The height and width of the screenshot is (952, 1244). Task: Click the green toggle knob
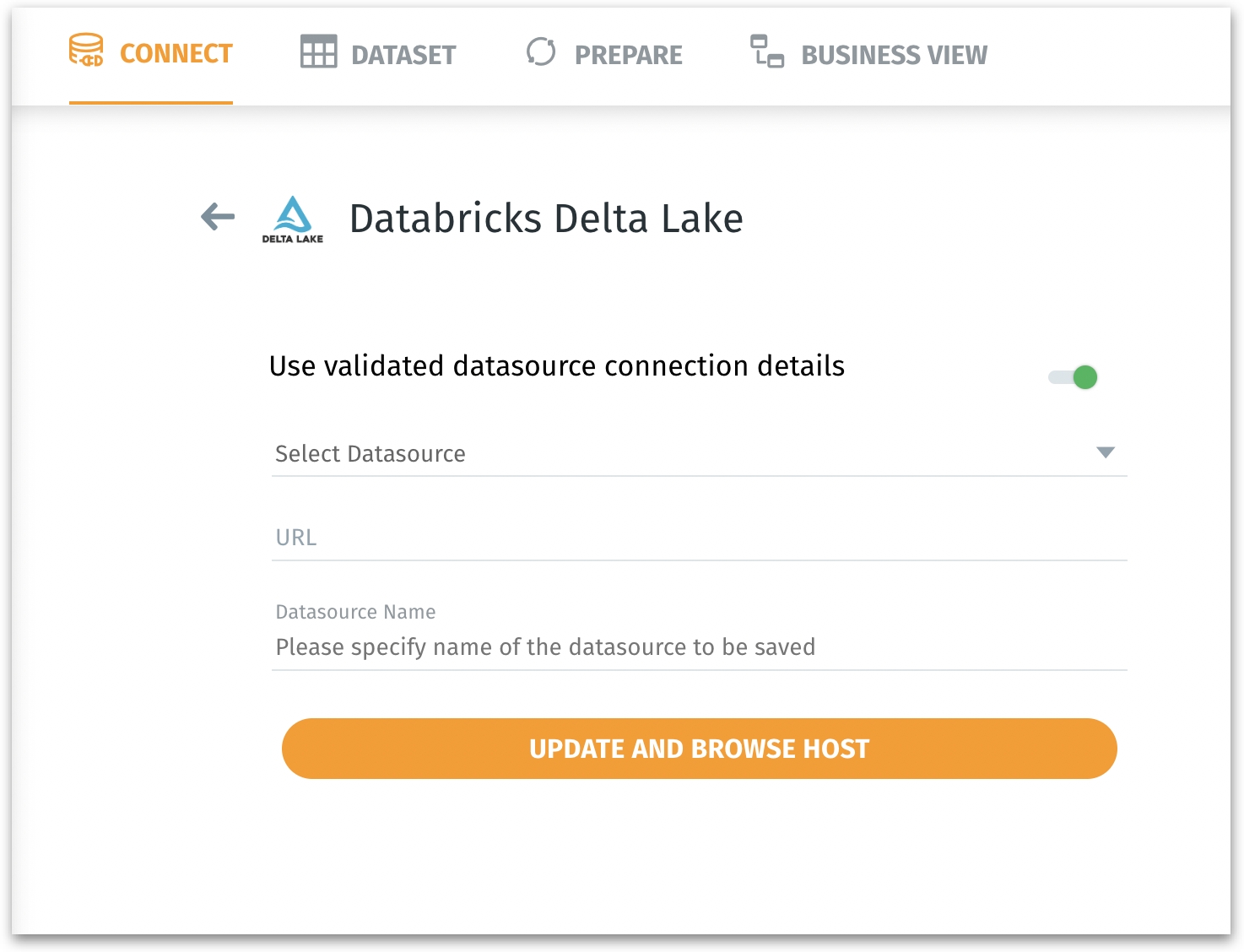pyautogui.click(x=1085, y=377)
